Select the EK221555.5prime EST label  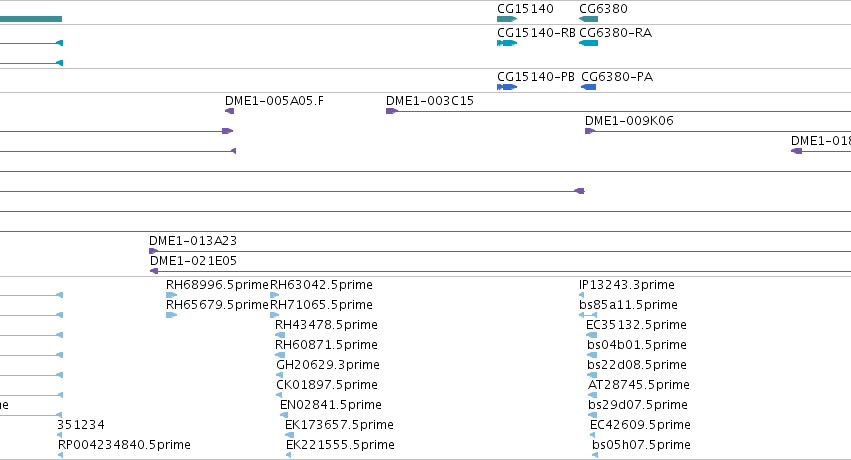340,445
